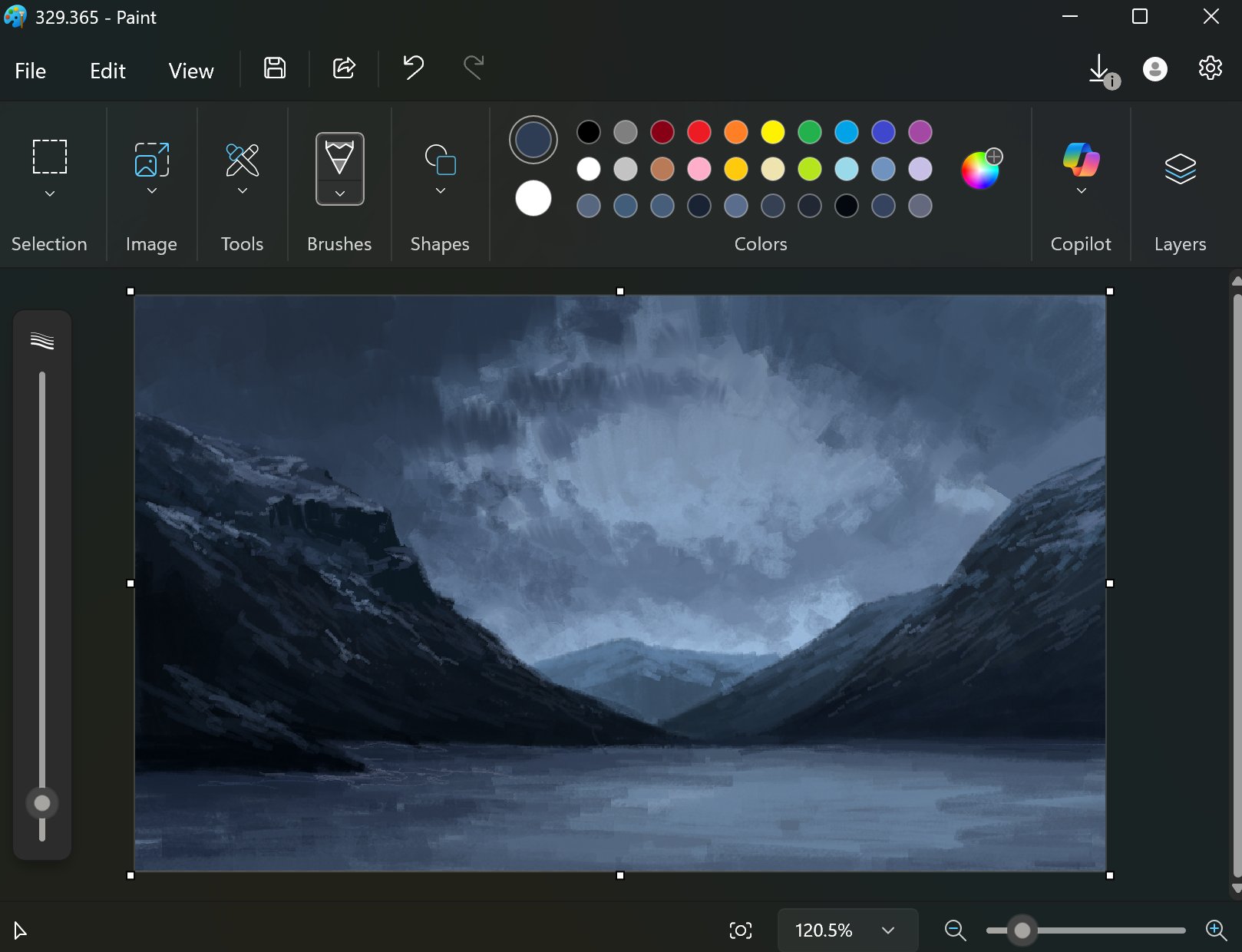This screenshot has height=952, width=1242.
Task: Expand the Brushes dropdown chevron
Action: (340, 193)
